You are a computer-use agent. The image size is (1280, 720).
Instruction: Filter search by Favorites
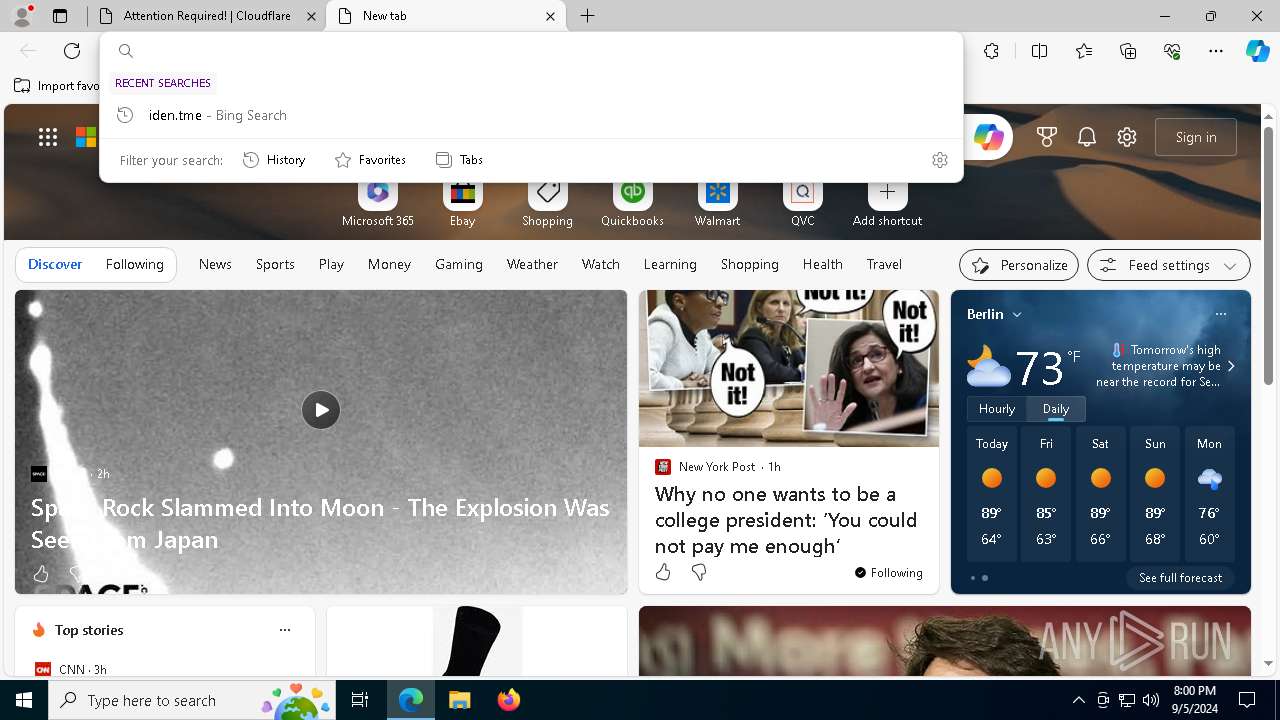(x=370, y=160)
